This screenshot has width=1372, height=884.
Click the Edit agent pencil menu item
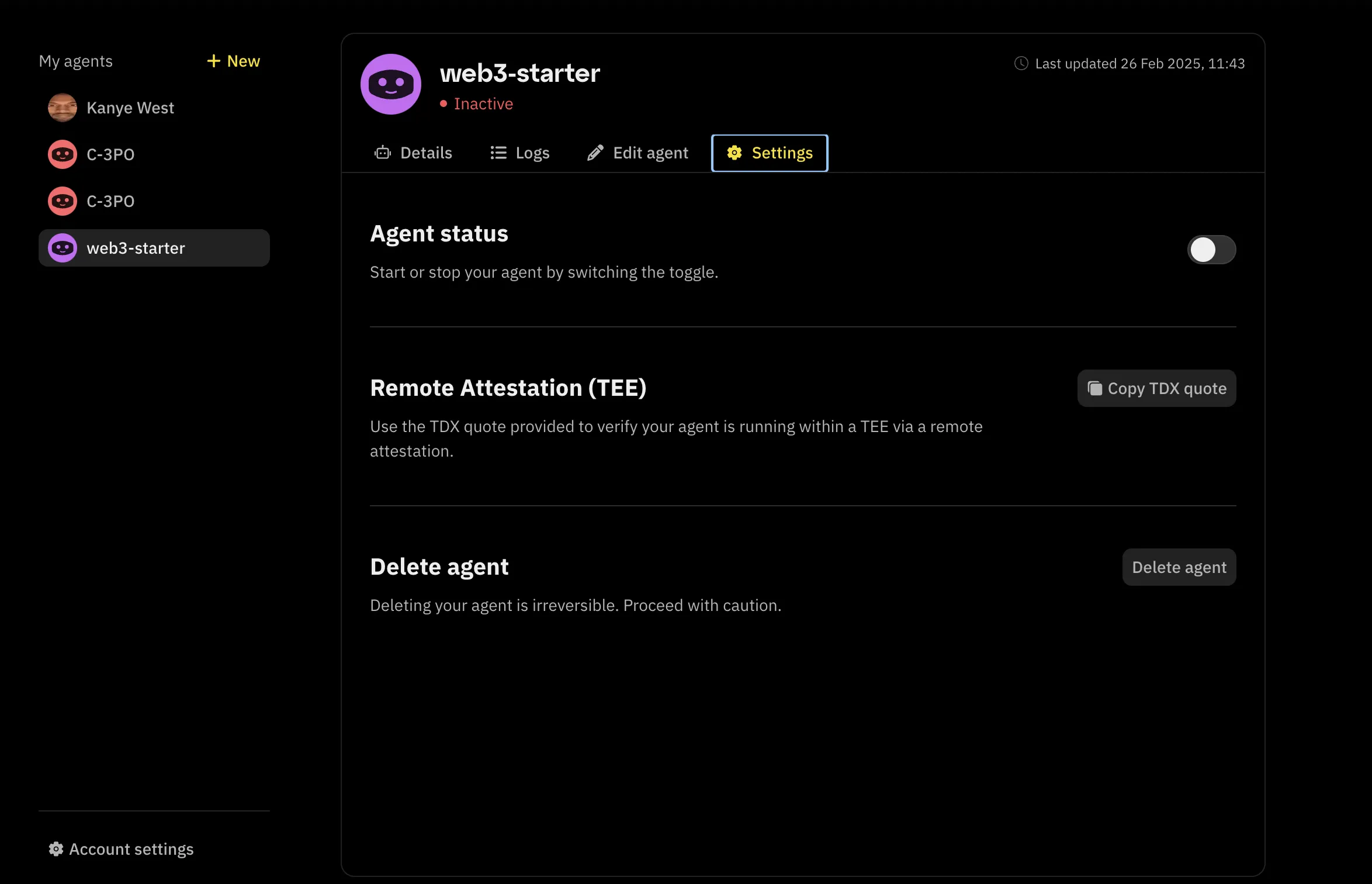tap(637, 152)
